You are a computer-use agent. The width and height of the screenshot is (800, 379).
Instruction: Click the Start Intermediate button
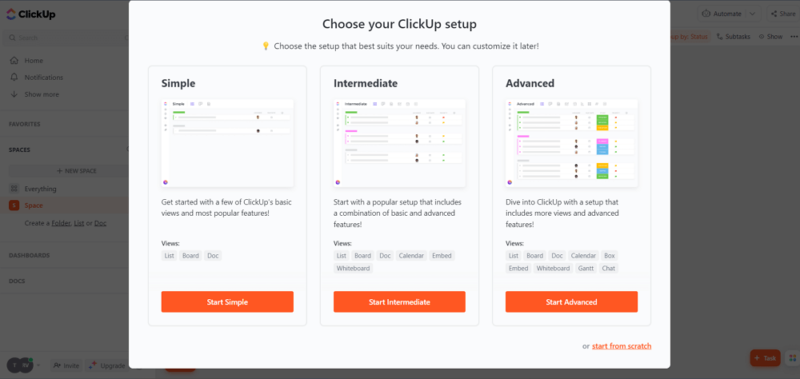coord(399,302)
